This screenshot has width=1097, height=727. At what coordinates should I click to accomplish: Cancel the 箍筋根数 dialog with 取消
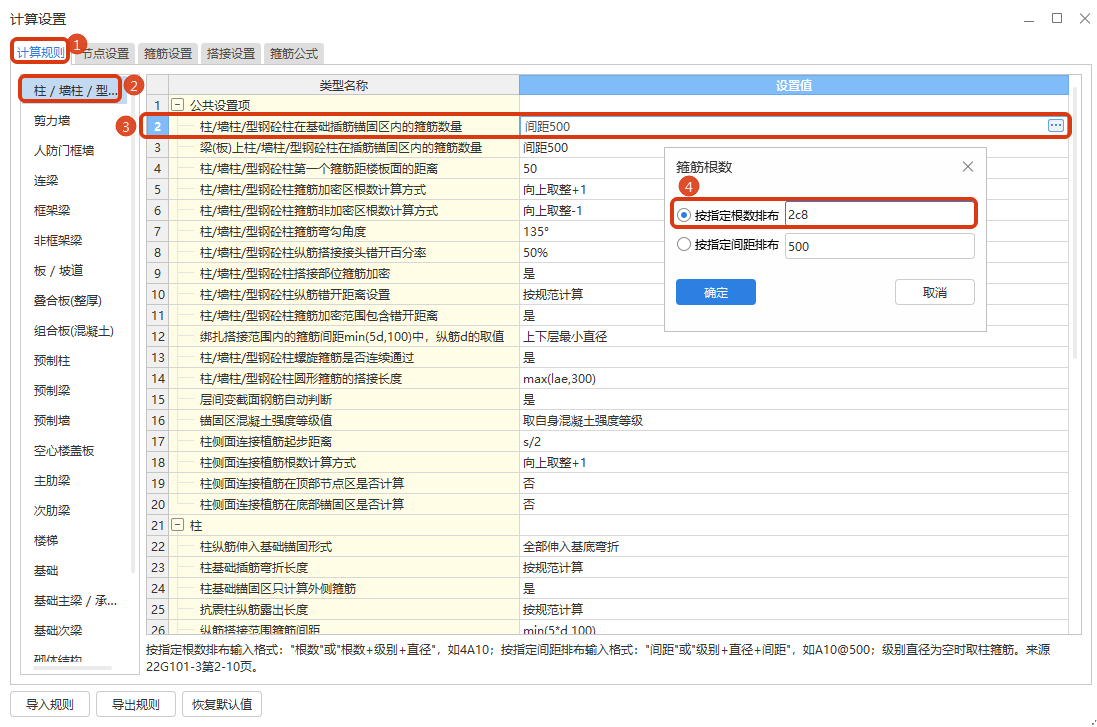pos(935,292)
